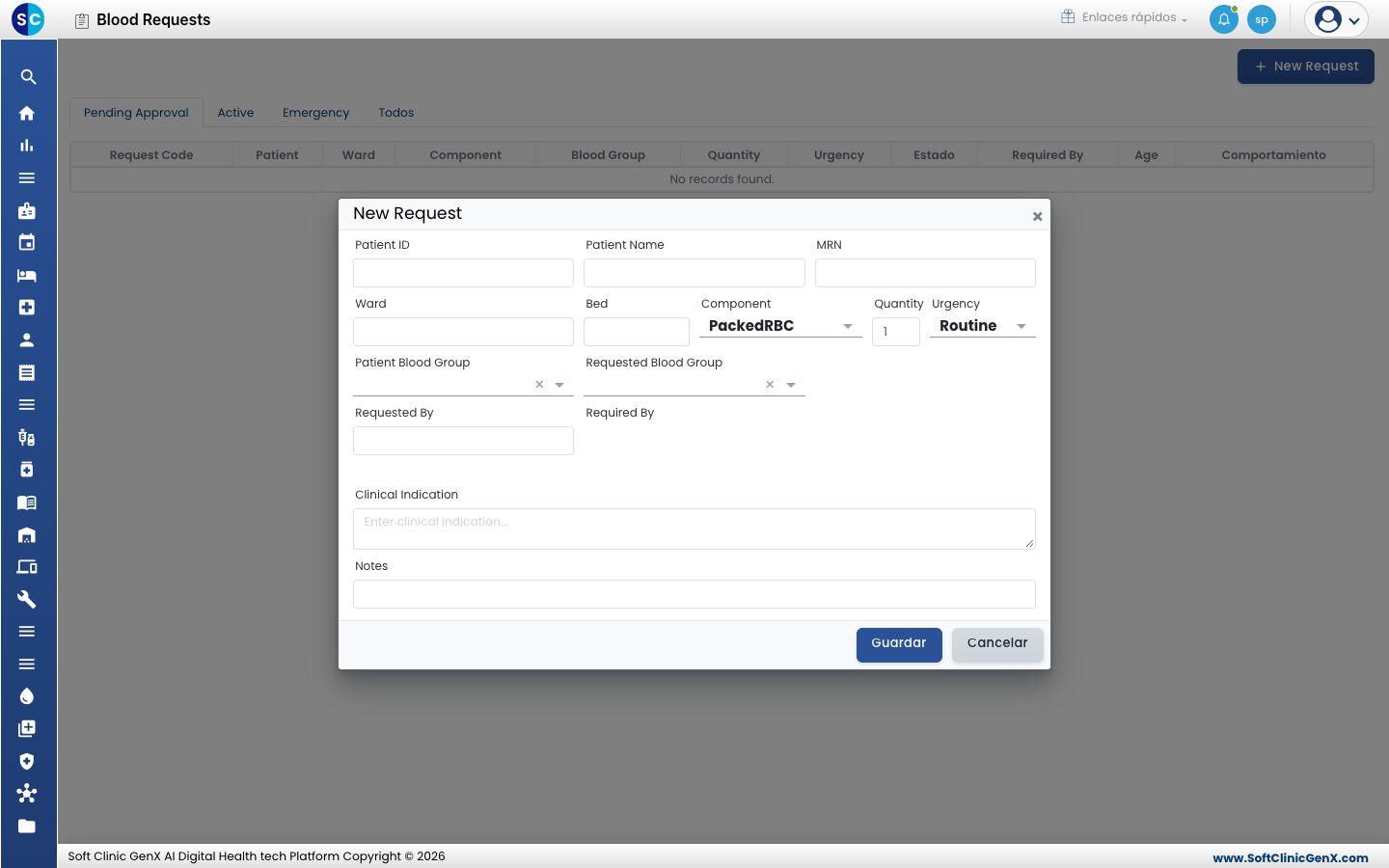1389x868 pixels.
Task: Open the Emergency tab
Action: click(316, 113)
